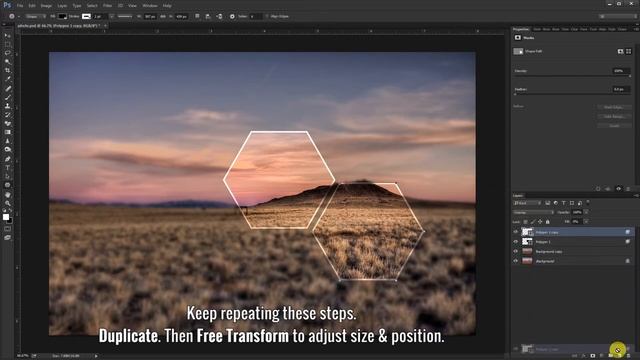Toggle Quick Mask mode in toolbox
Screen dimensions: 640x360
pyautogui.click(x=7, y=229)
